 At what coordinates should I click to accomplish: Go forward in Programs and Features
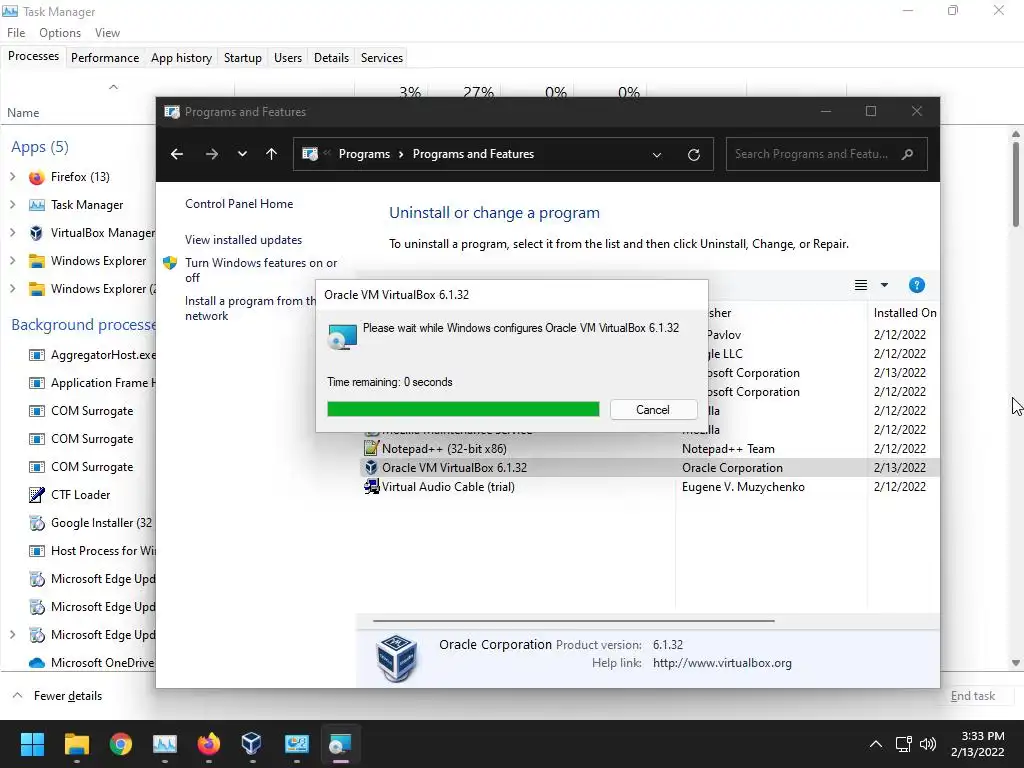(212, 154)
